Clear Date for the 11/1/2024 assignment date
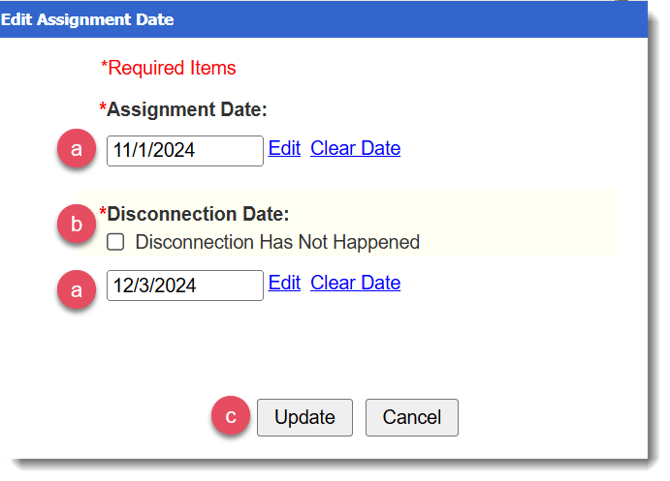 (x=355, y=148)
